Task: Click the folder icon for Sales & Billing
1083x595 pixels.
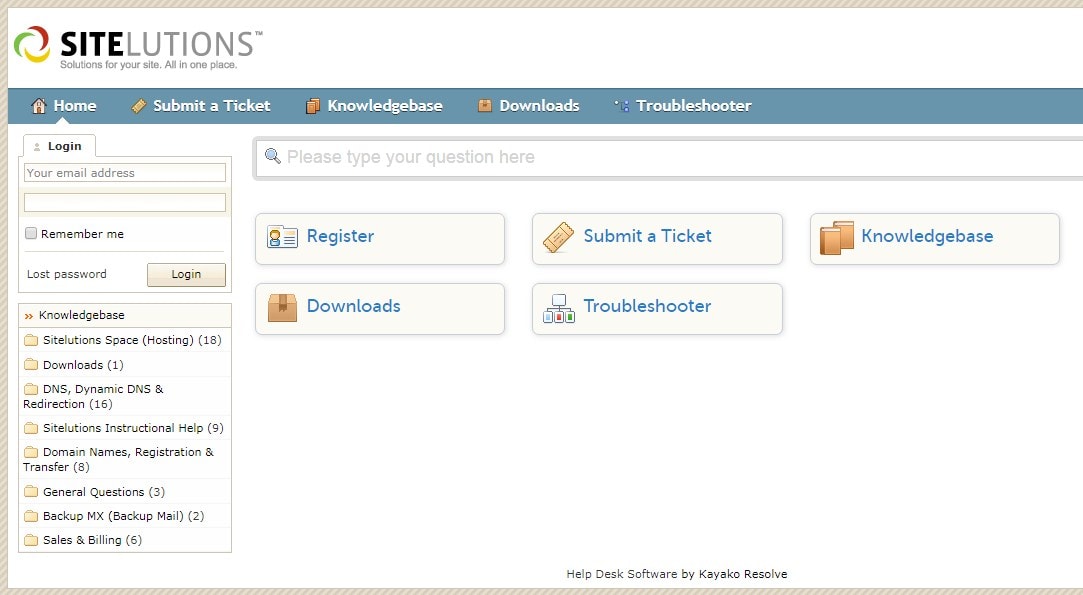Action: [31, 540]
